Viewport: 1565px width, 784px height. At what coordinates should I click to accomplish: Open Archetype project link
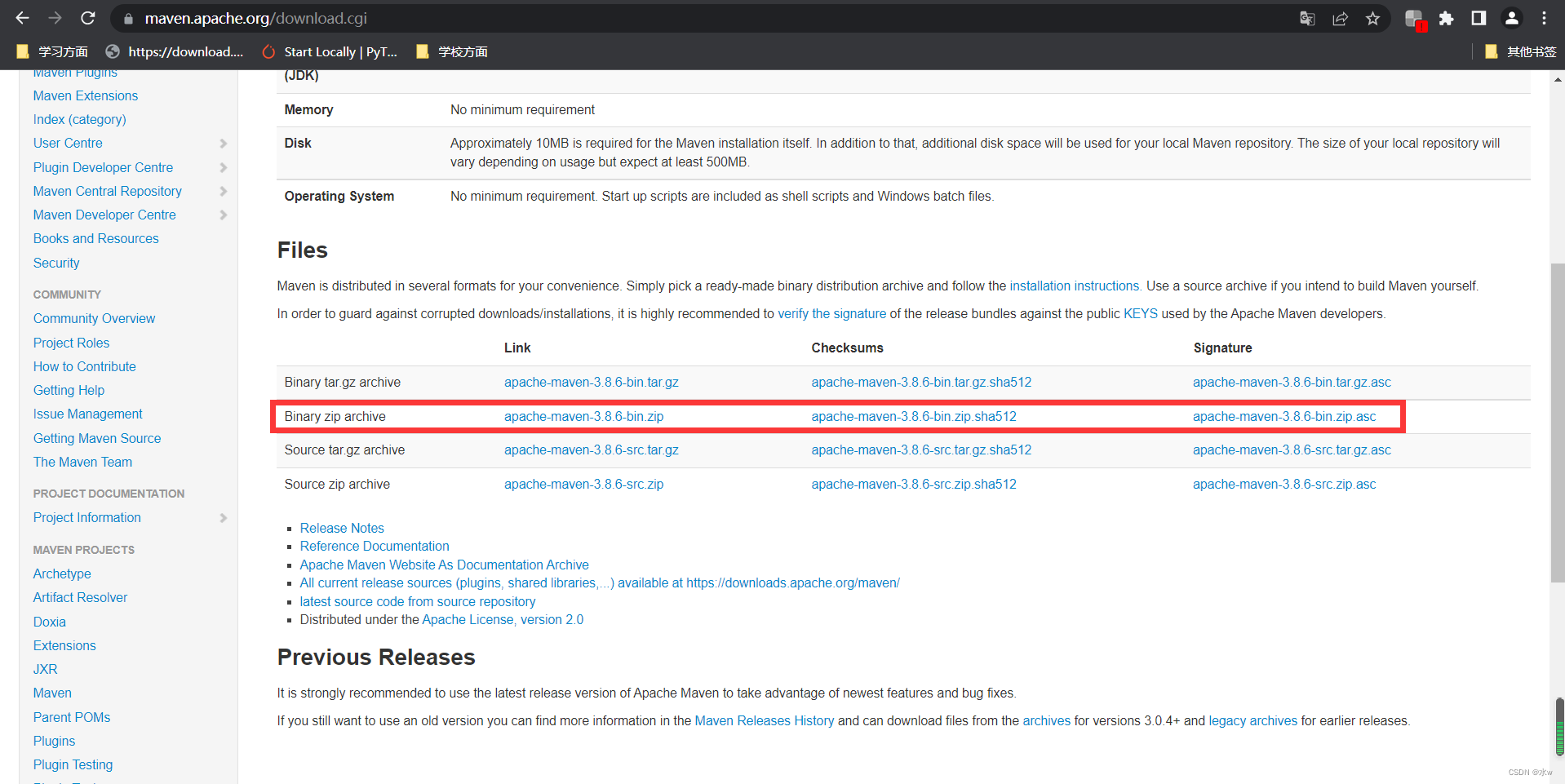[62, 574]
